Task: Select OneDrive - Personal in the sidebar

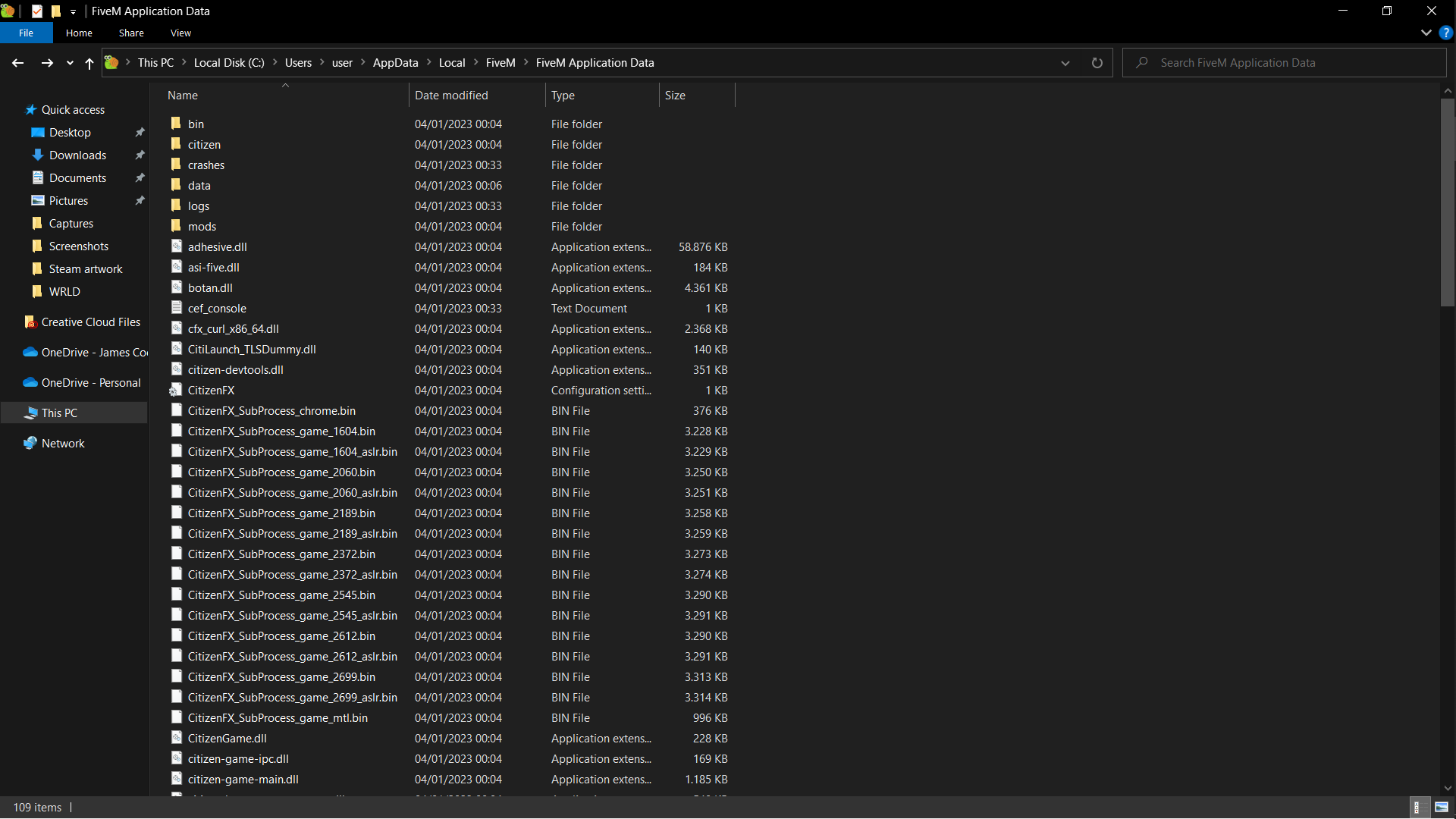Action: point(91,383)
